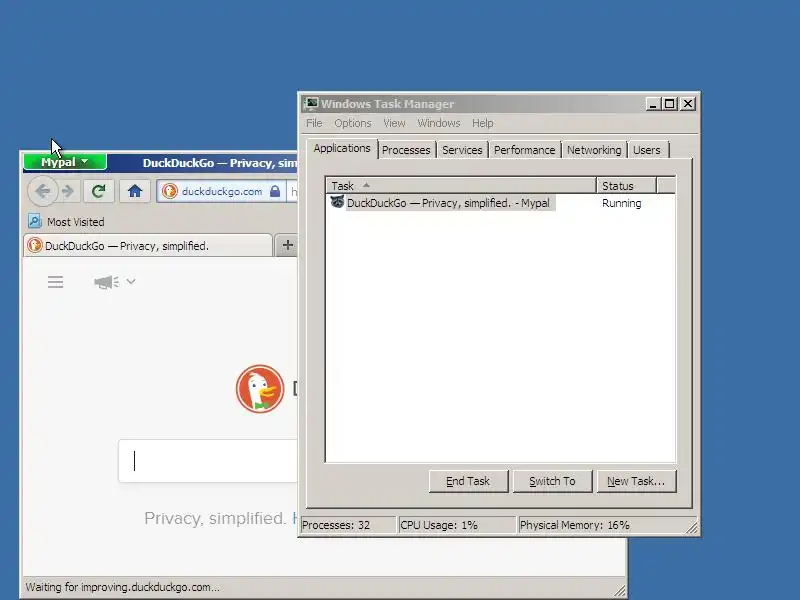
Task: Switch to the Users tab
Action: coord(646,150)
